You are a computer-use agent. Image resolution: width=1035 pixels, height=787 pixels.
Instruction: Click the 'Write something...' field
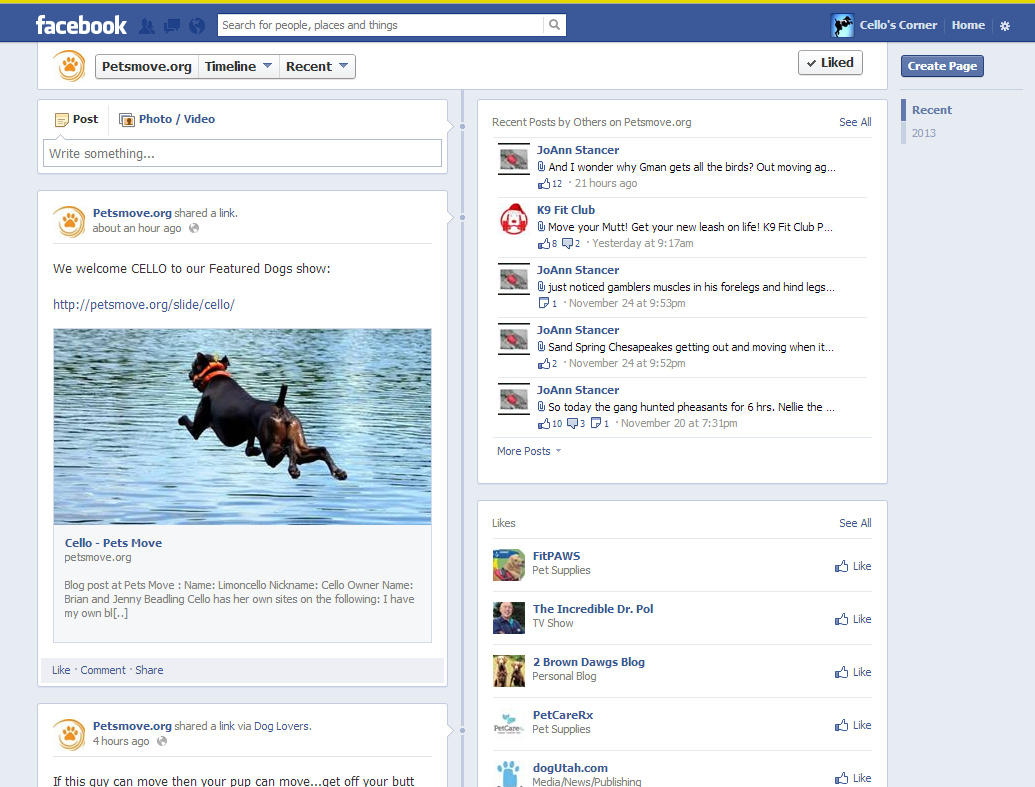coord(242,153)
